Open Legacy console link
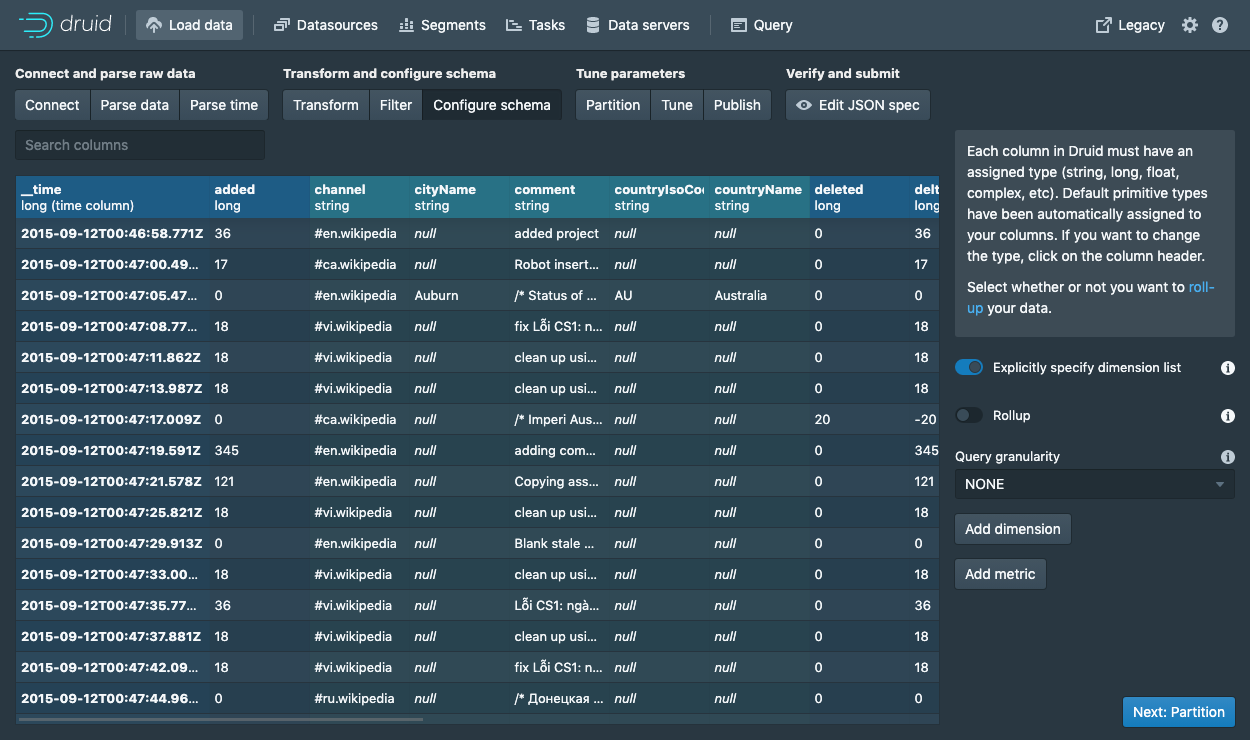Screen dimensions: 1250x740 (1130, 25)
